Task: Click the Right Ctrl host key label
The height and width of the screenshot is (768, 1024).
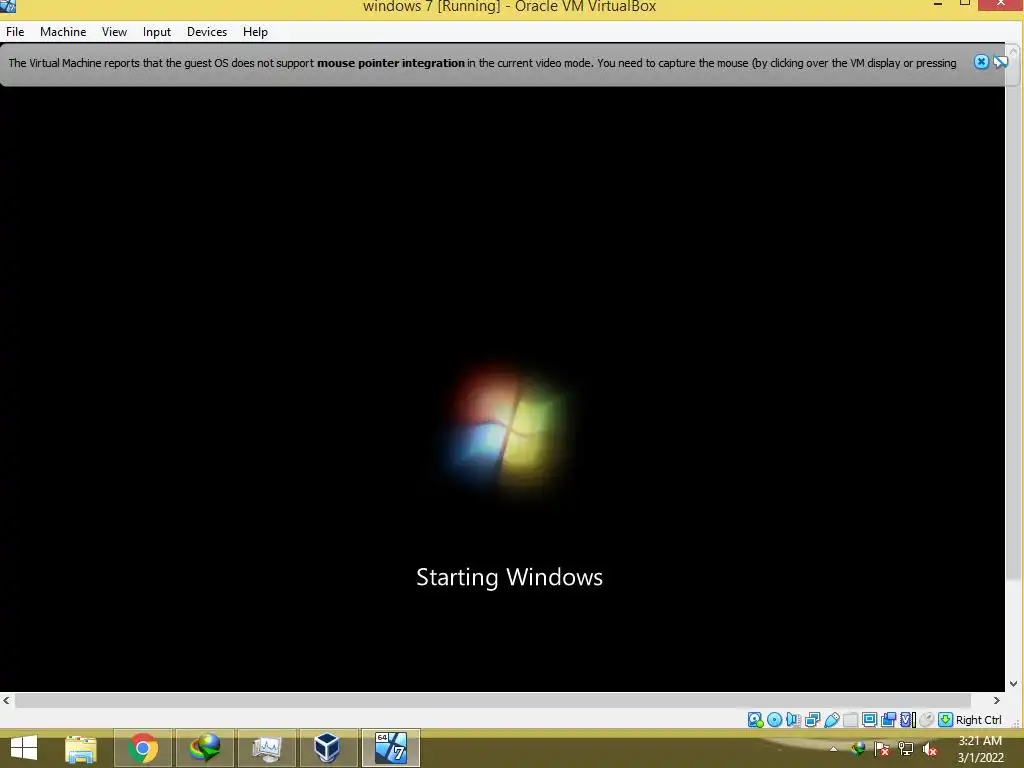Action: [978, 720]
